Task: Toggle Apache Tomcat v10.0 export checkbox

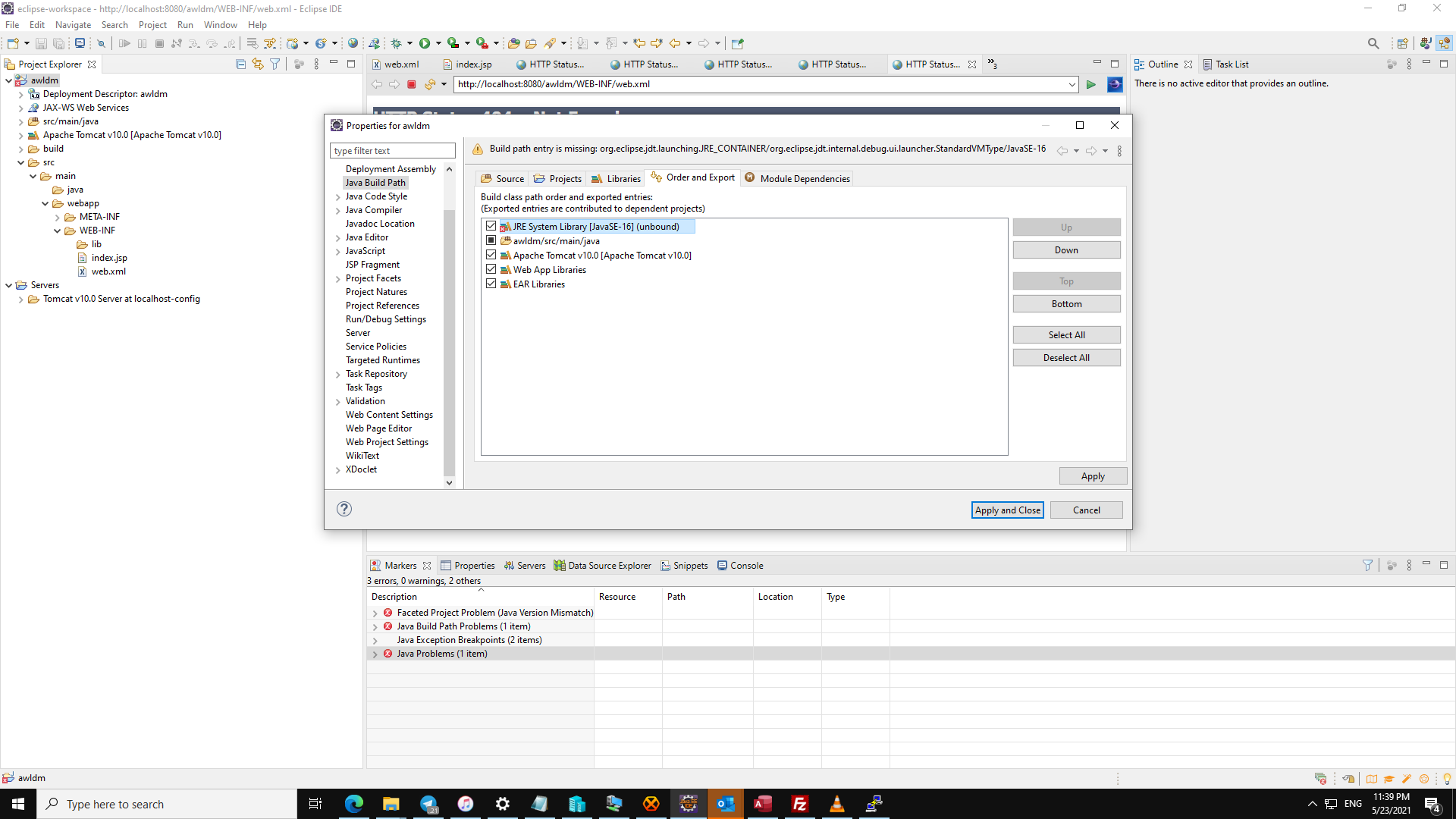Action: point(491,255)
